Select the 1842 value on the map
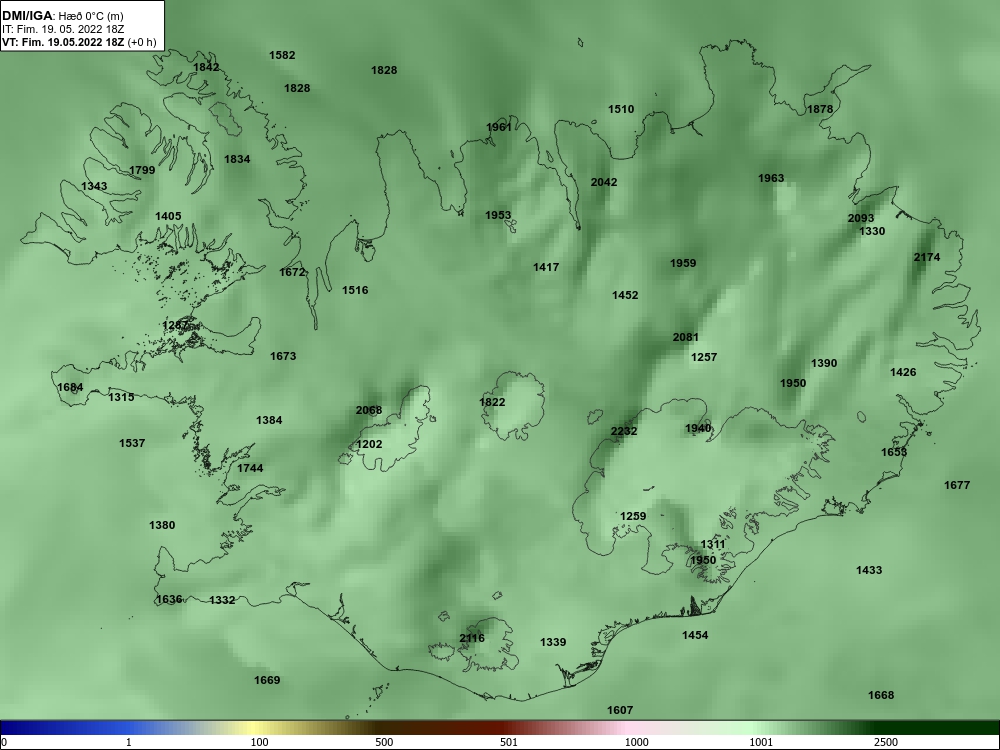Image resolution: width=1000 pixels, height=750 pixels. pyautogui.click(x=206, y=68)
